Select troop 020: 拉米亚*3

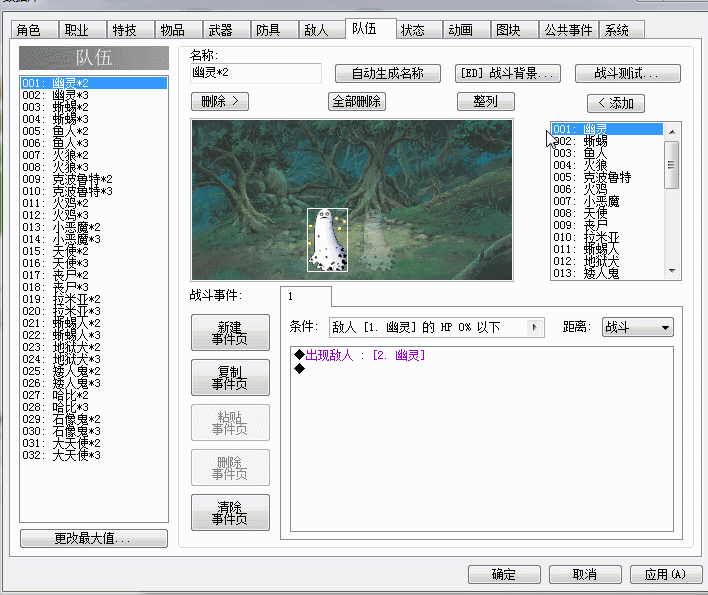tap(93, 311)
